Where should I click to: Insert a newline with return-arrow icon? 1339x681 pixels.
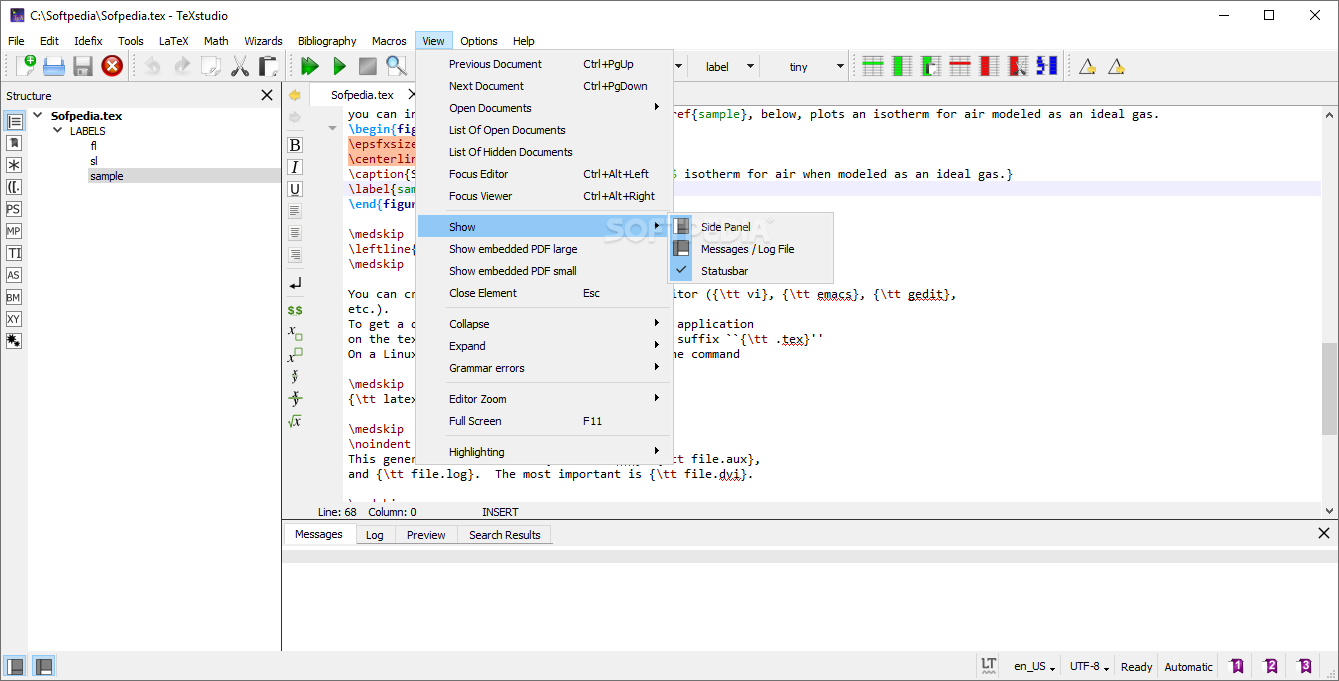tap(295, 284)
